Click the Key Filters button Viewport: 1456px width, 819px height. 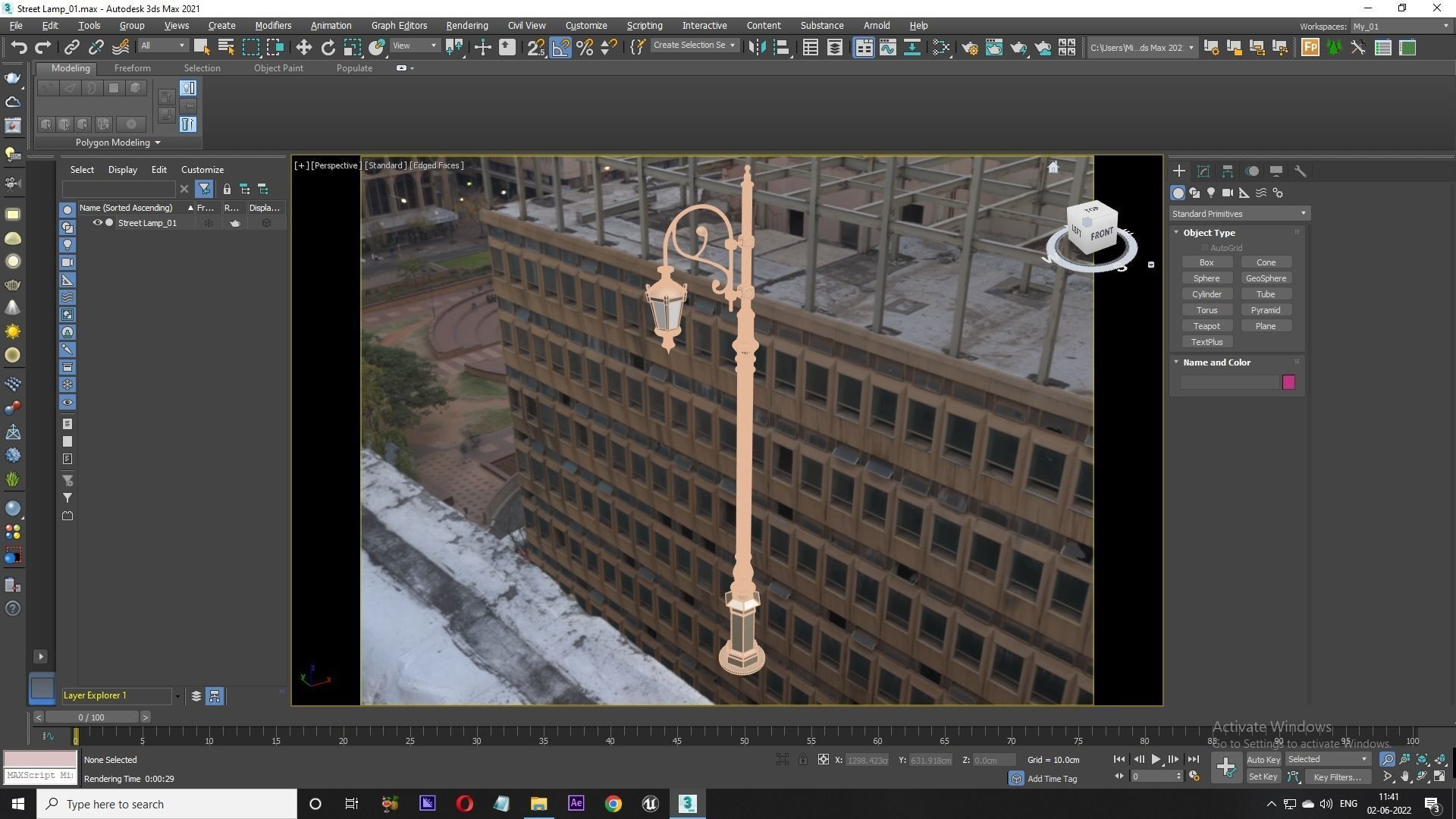pyautogui.click(x=1337, y=777)
